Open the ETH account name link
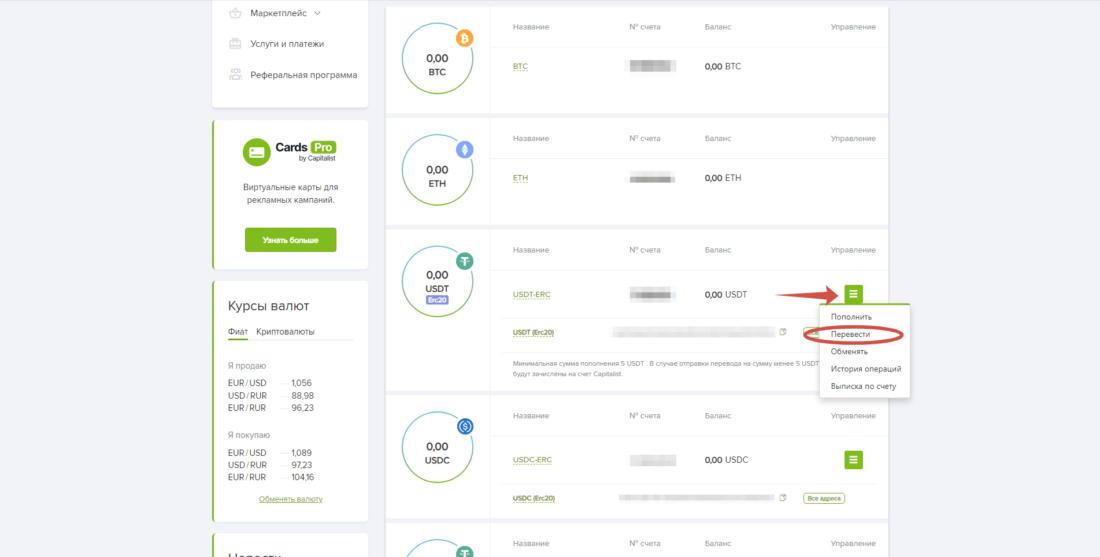 tap(521, 178)
